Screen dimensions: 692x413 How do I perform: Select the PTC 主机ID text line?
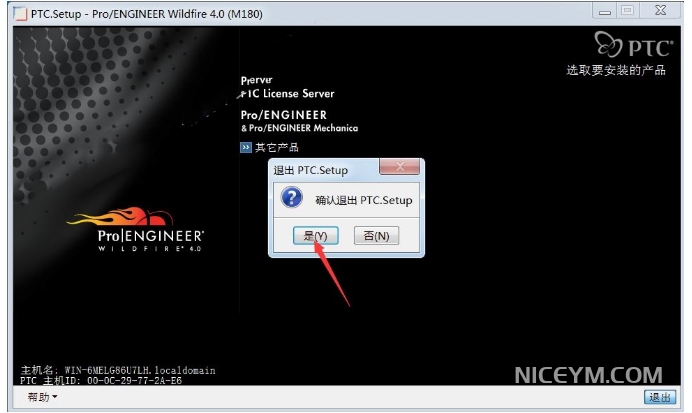[x=101, y=380]
